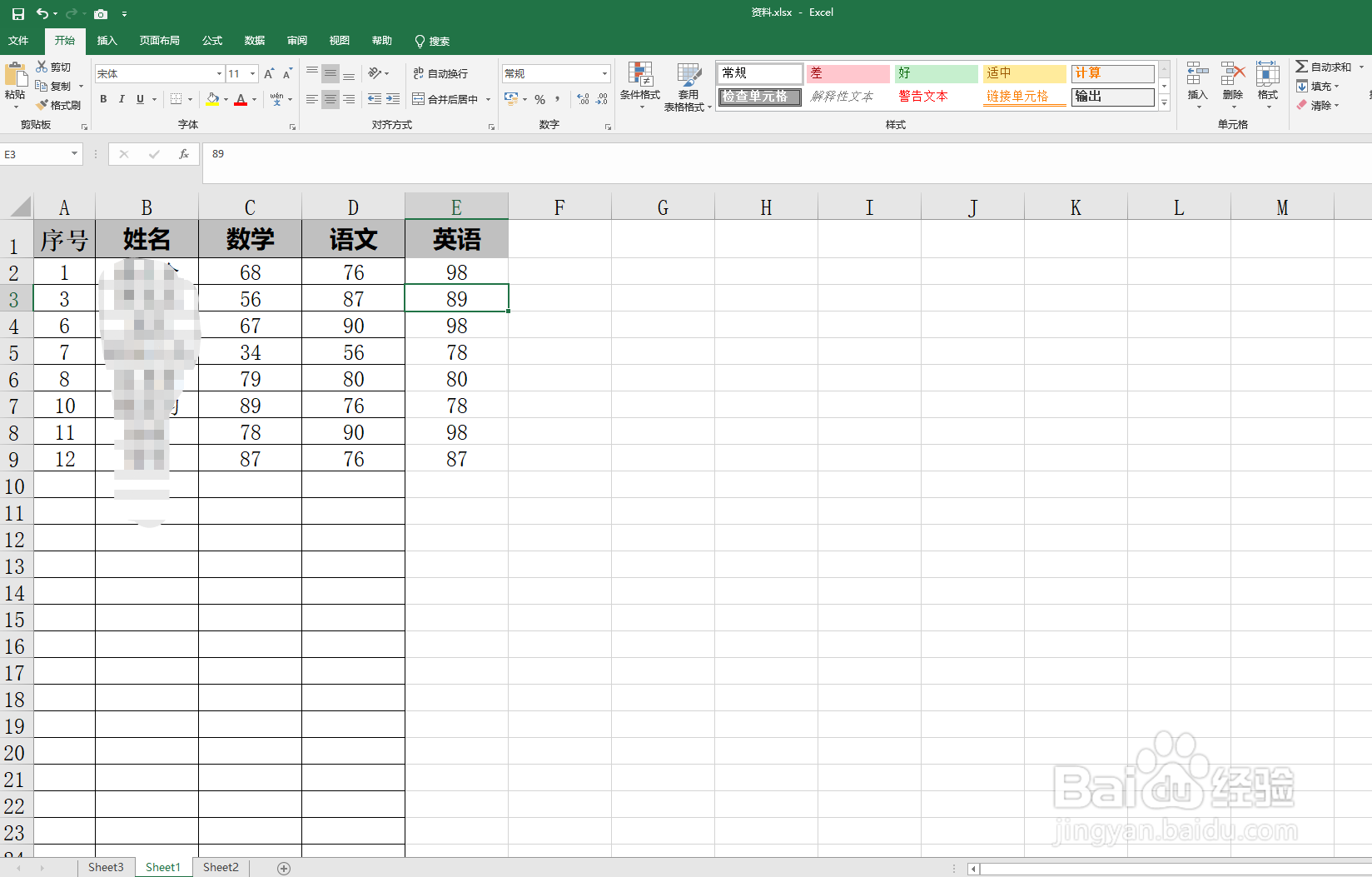The width and height of the screenshot is (1372, 877).
Task: Apply the 差 (Bad) cell style
Action: tap(848, 73)
